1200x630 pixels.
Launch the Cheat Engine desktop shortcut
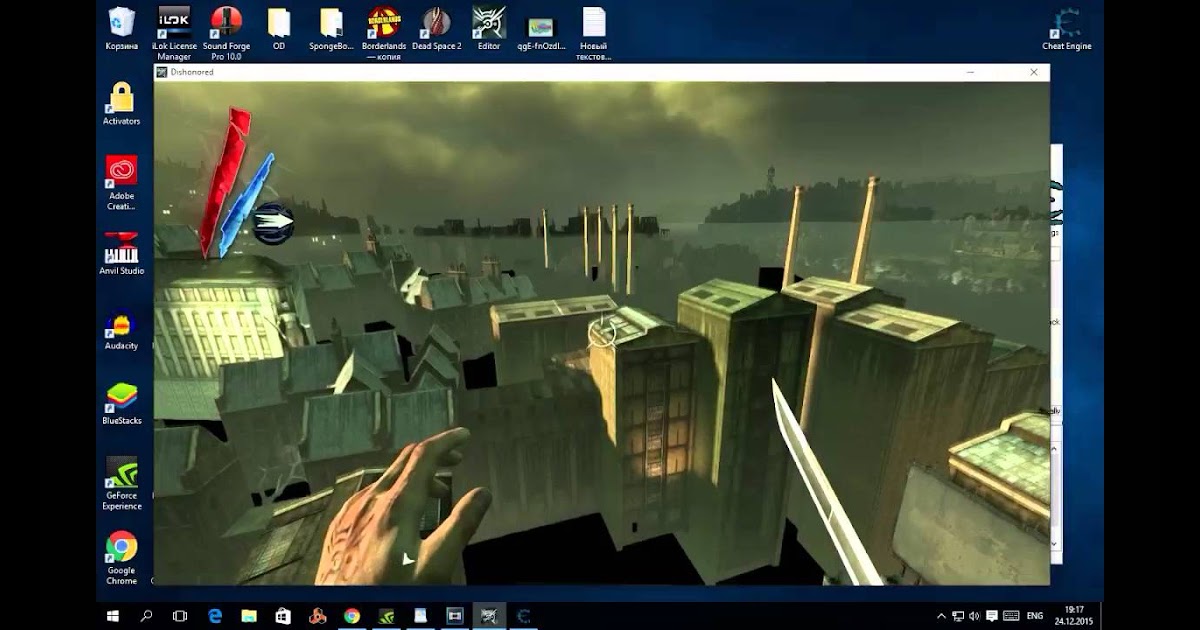[x=1067, y=29]
